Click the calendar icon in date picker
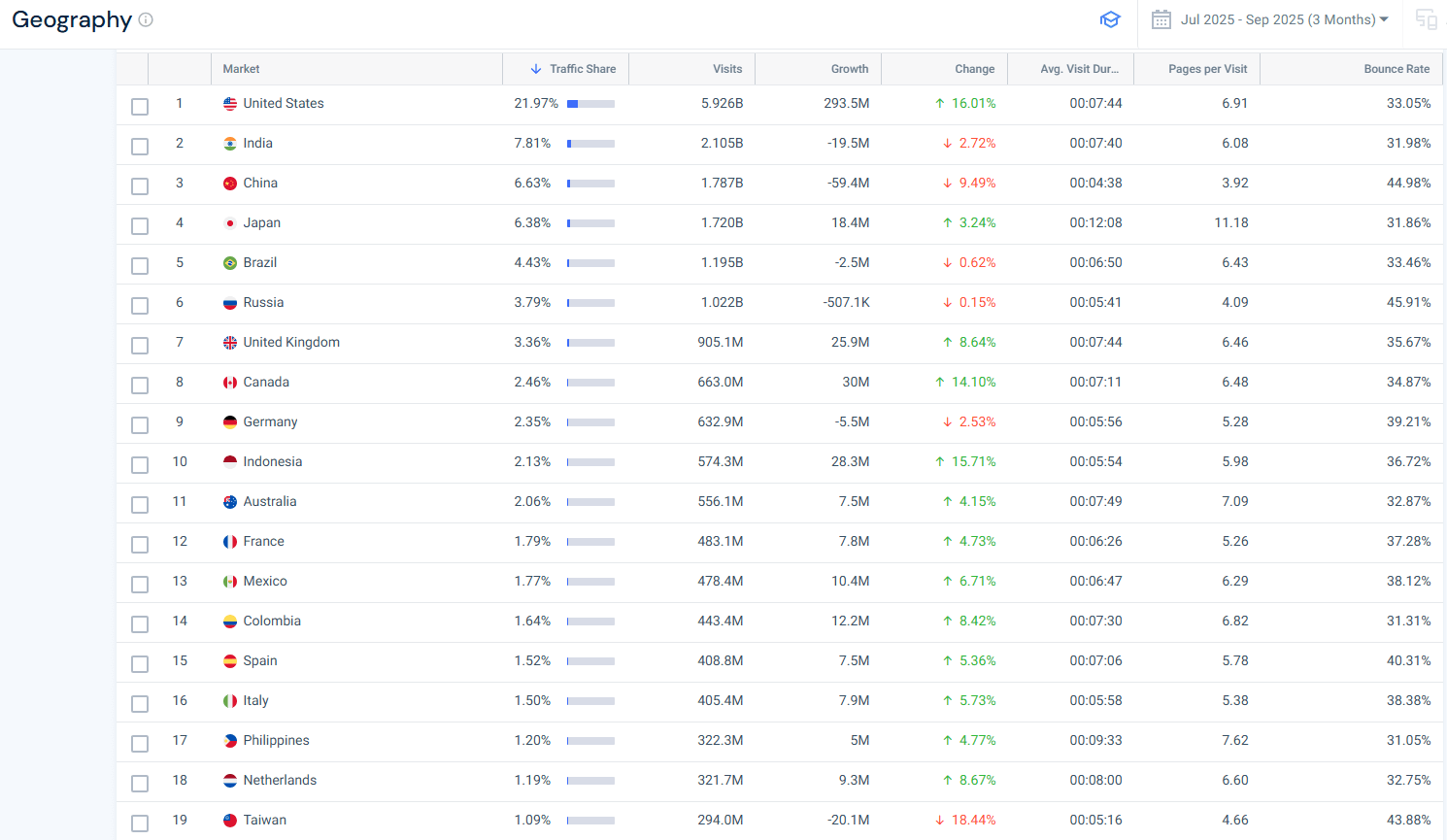The height and width of the screenshot is (840, 1447). tap(1161, 19)
